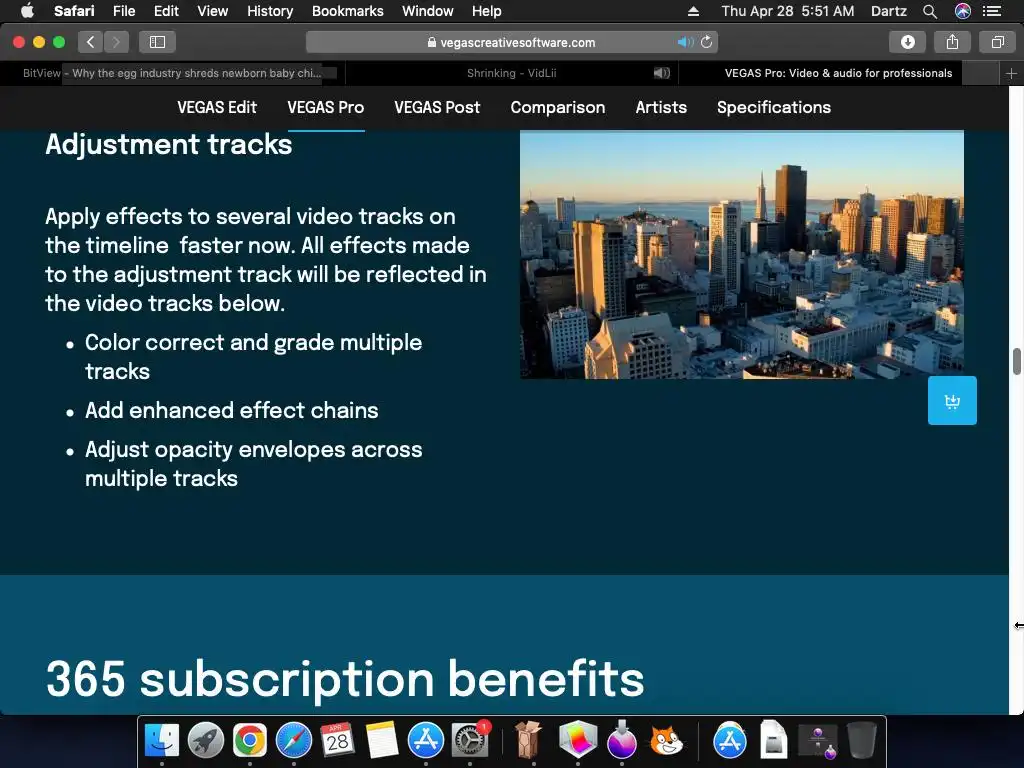Open the Share menu in Safari toolbar

(952, 42)
